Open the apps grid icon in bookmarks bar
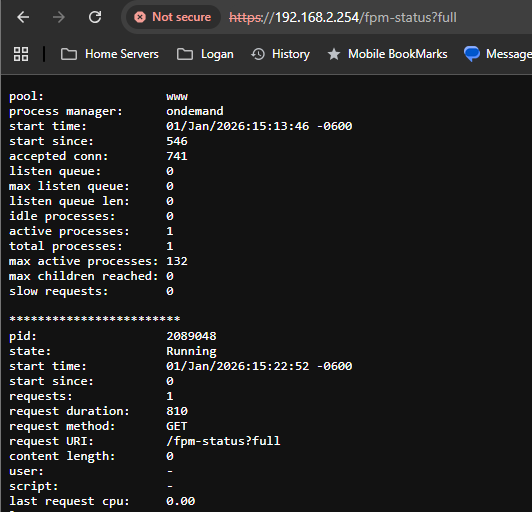 point(21,54)
